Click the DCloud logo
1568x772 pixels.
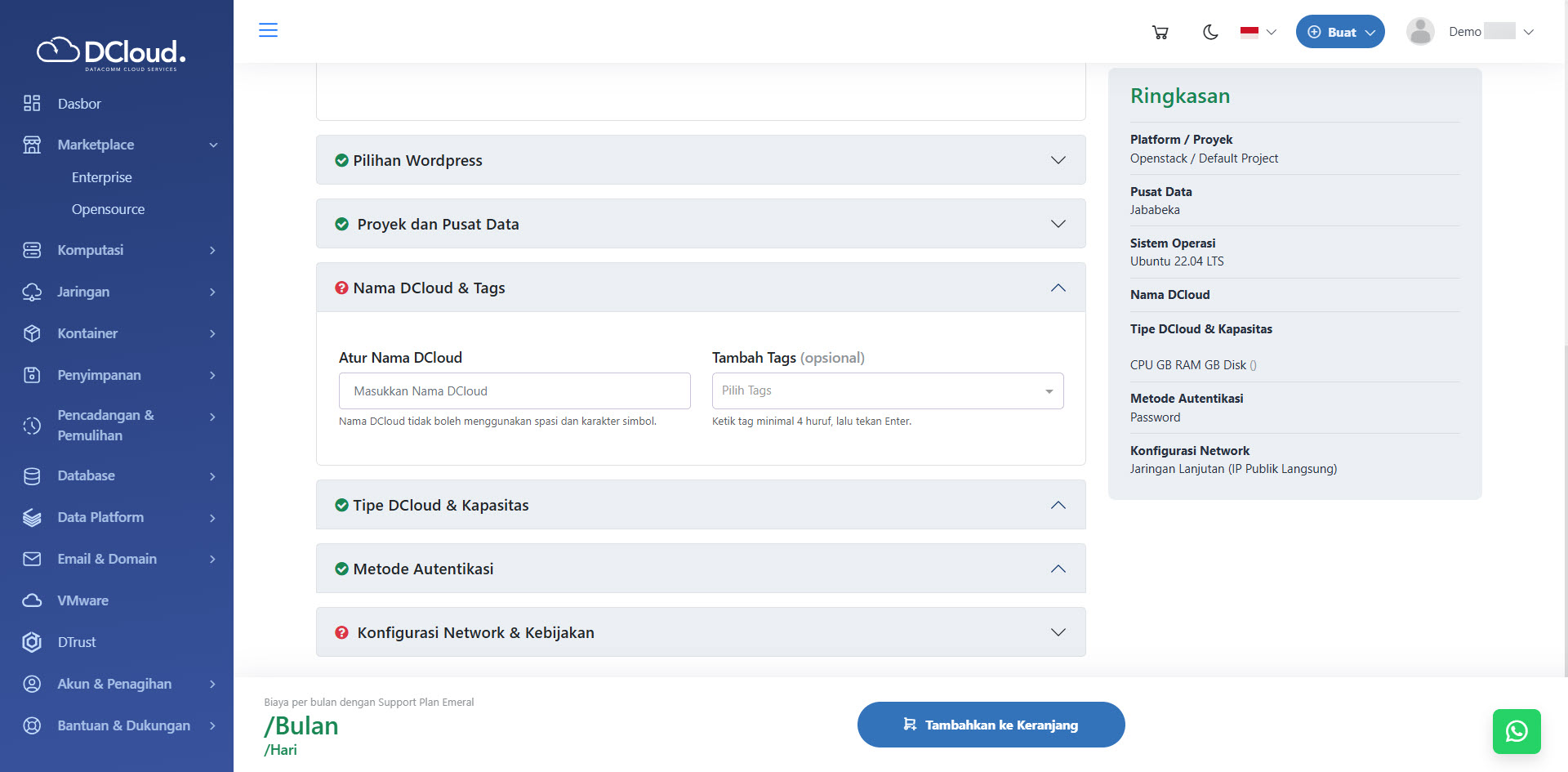[112, 53]
